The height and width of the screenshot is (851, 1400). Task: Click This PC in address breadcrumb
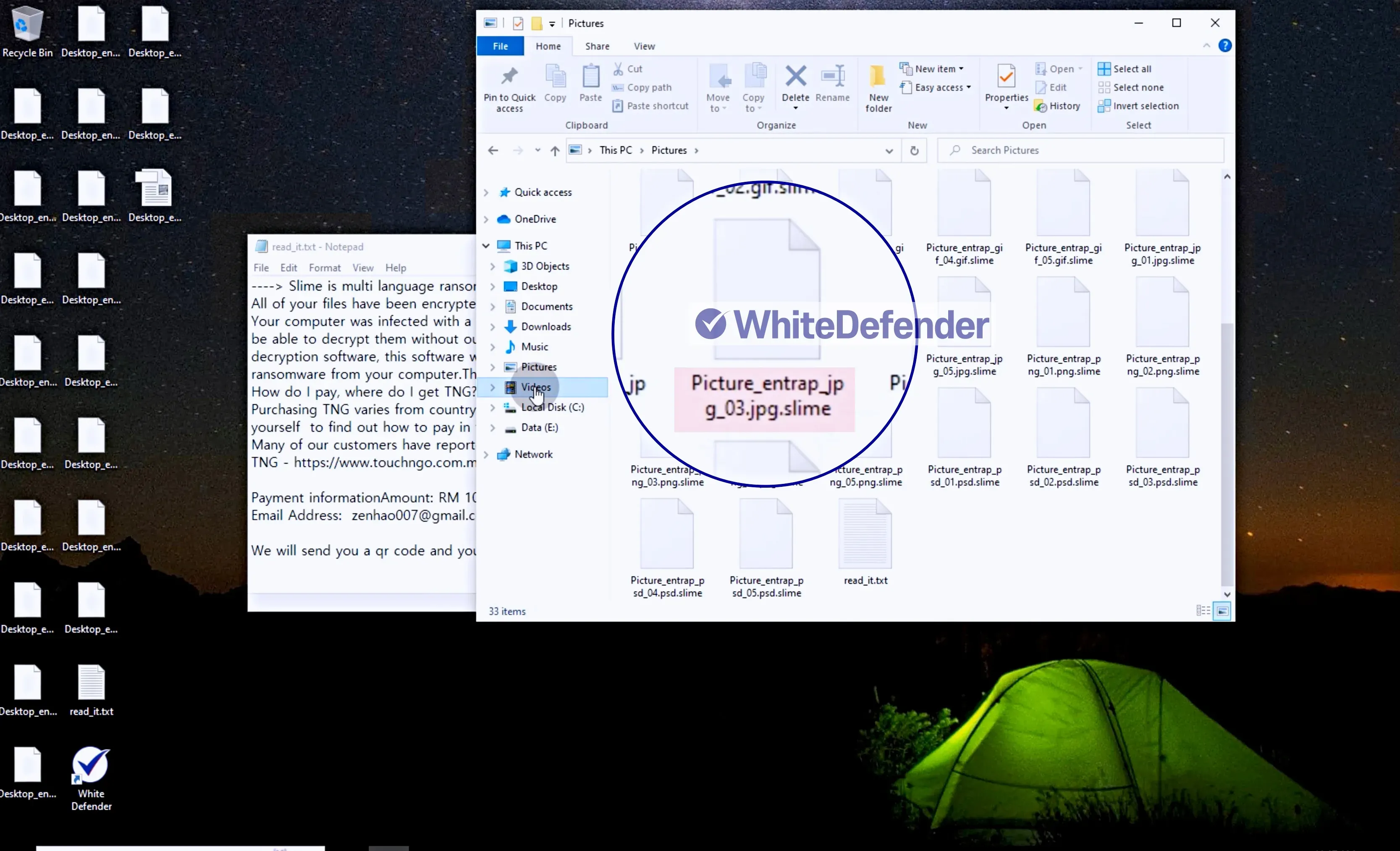[615, 150]
